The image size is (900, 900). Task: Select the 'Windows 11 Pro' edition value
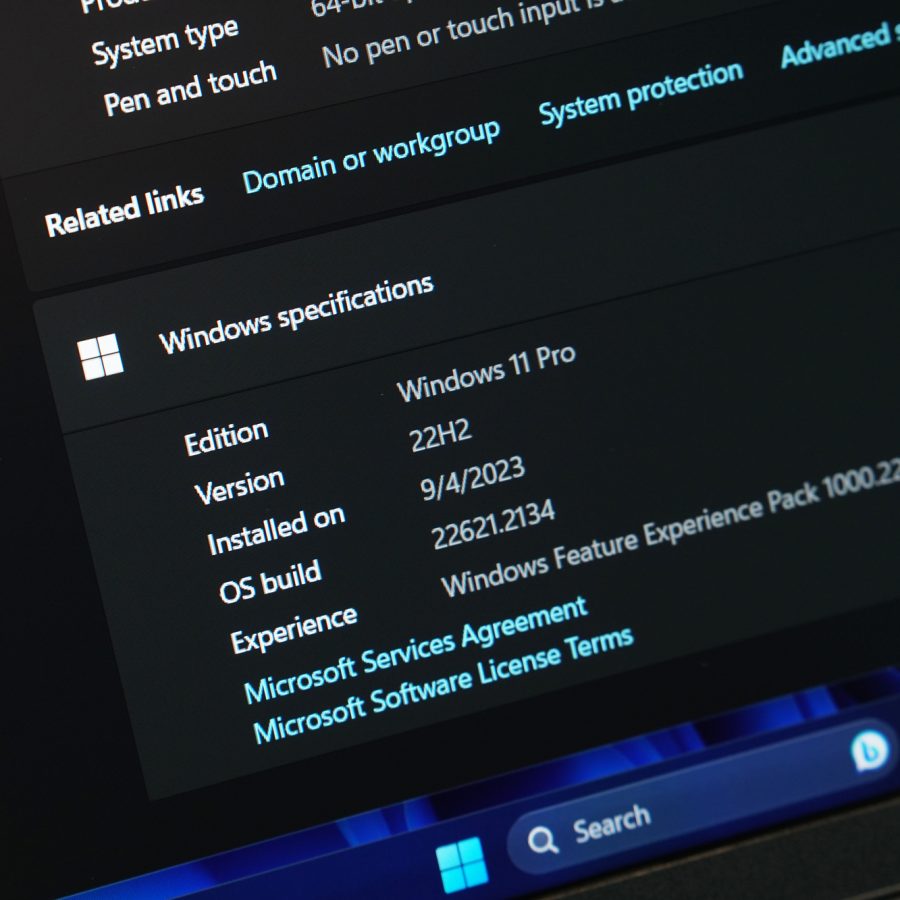pos(486,373)
